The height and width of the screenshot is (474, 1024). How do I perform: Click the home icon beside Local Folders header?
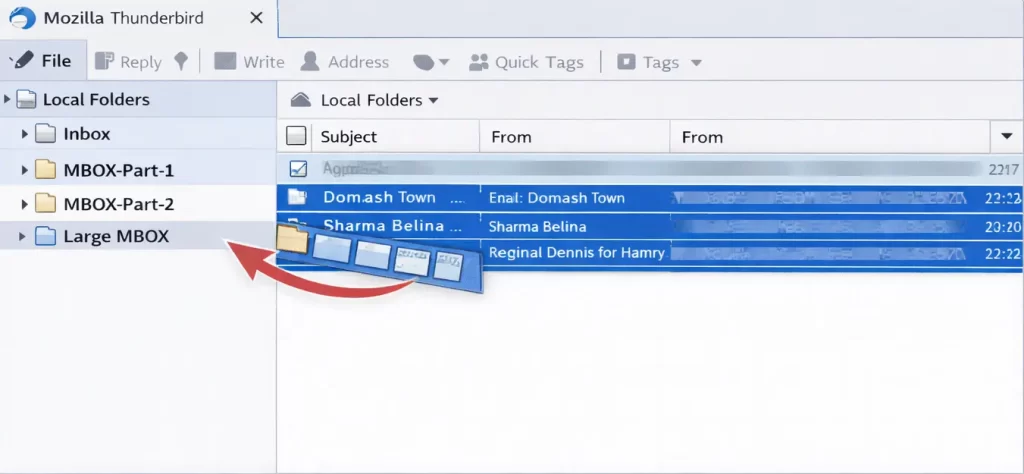[x=301, y=100]
